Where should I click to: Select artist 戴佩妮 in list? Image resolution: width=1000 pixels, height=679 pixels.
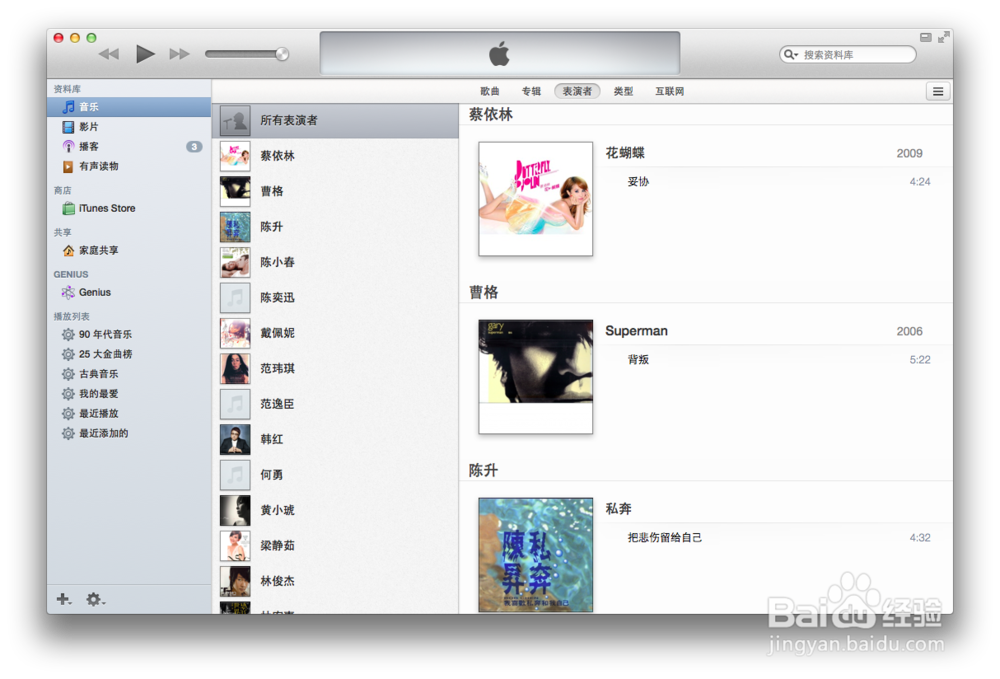[335, 333]
